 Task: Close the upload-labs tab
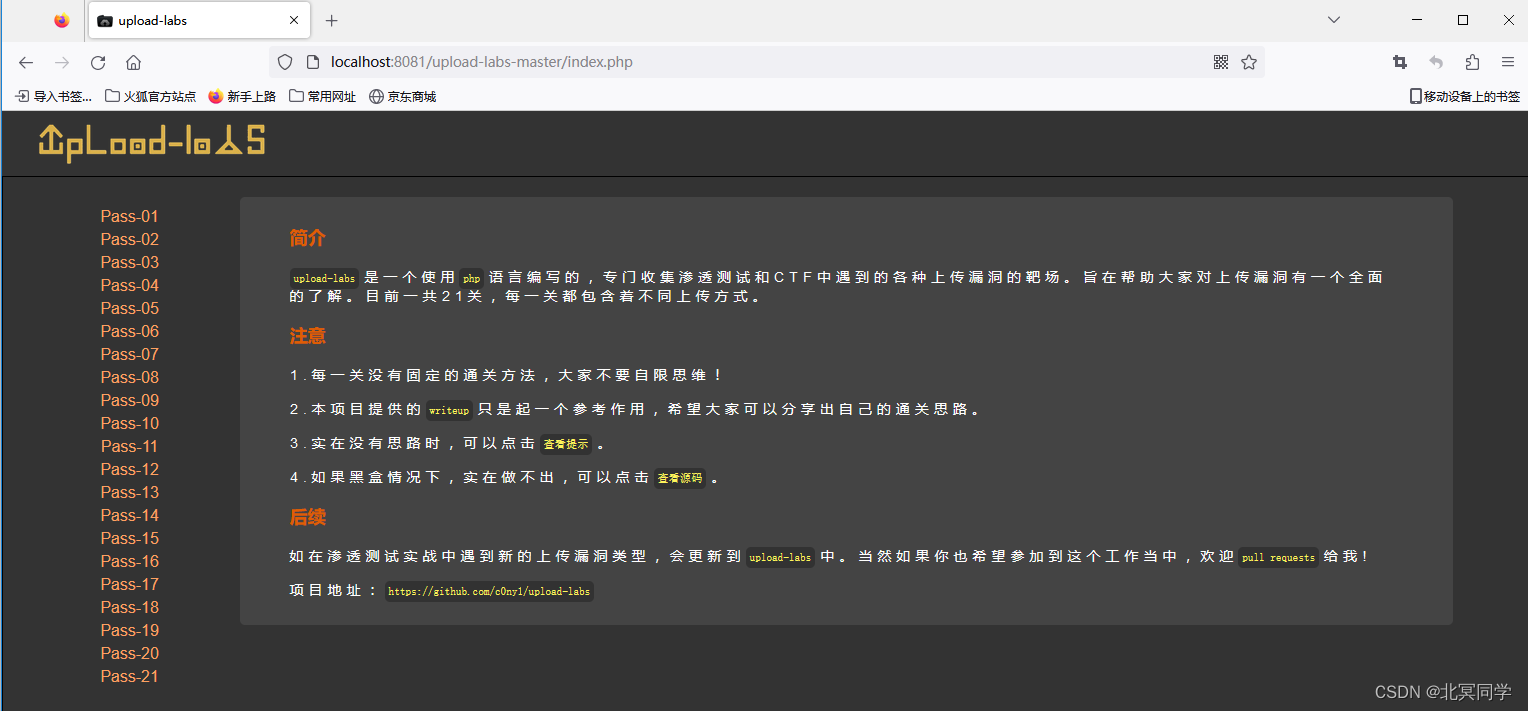[x=294, y=20]
